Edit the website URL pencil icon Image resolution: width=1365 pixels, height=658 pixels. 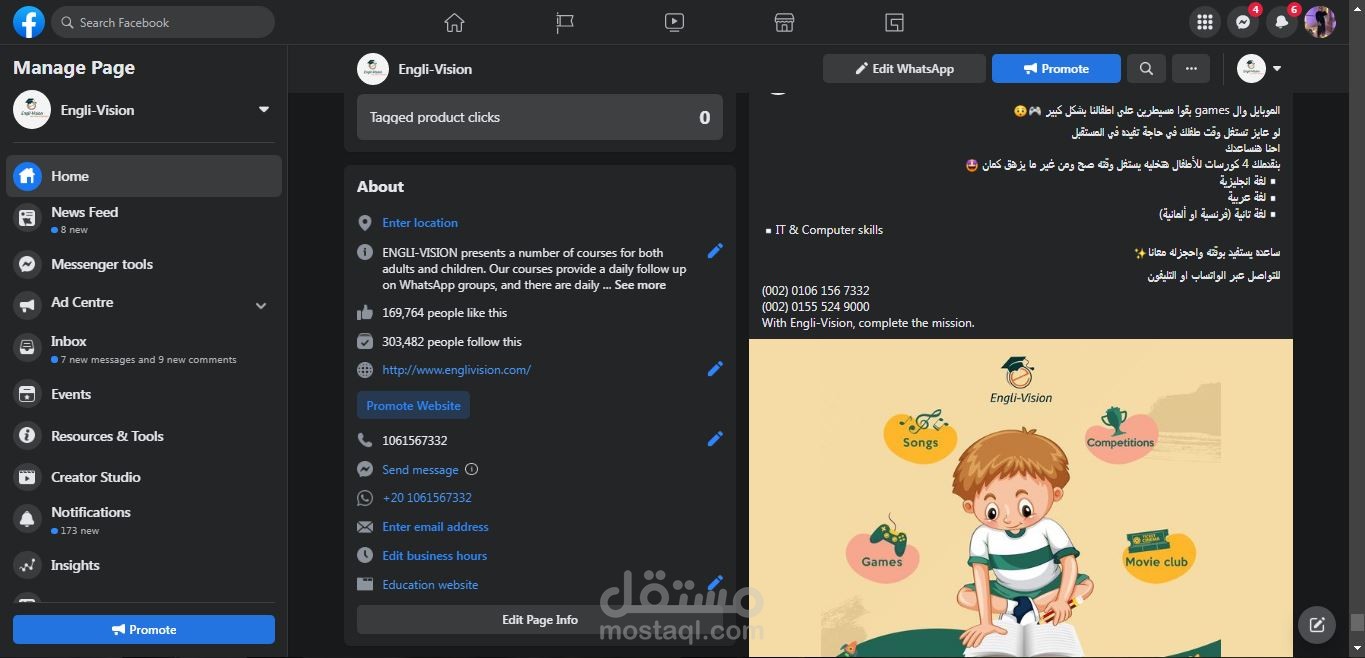click(715, 369)
